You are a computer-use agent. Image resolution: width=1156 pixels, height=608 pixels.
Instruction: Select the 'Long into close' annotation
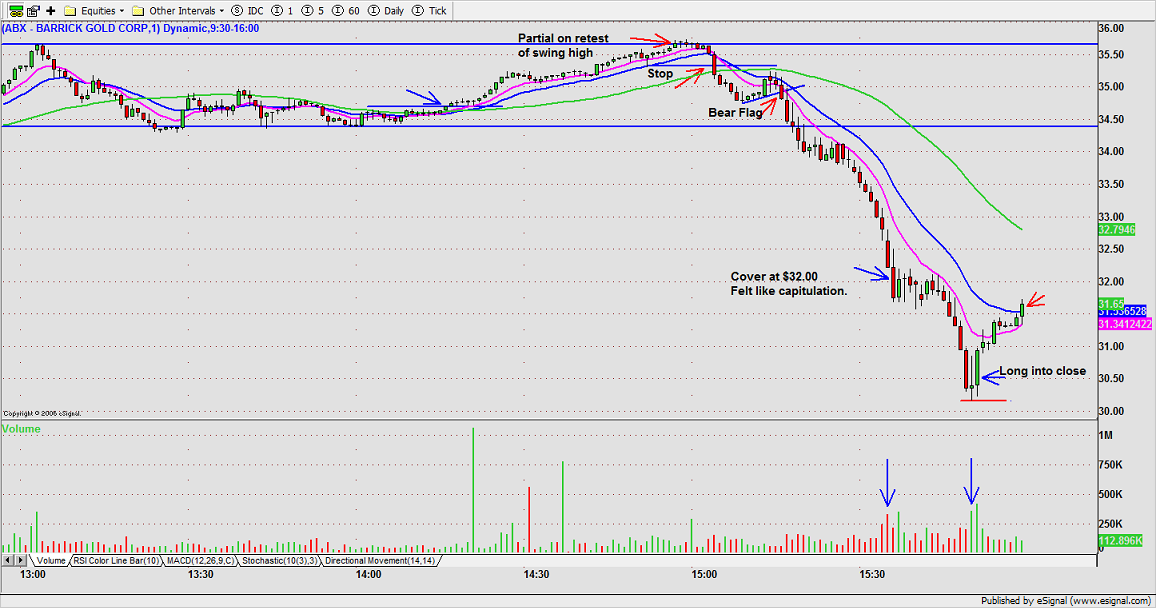[x=1042, y=371]
